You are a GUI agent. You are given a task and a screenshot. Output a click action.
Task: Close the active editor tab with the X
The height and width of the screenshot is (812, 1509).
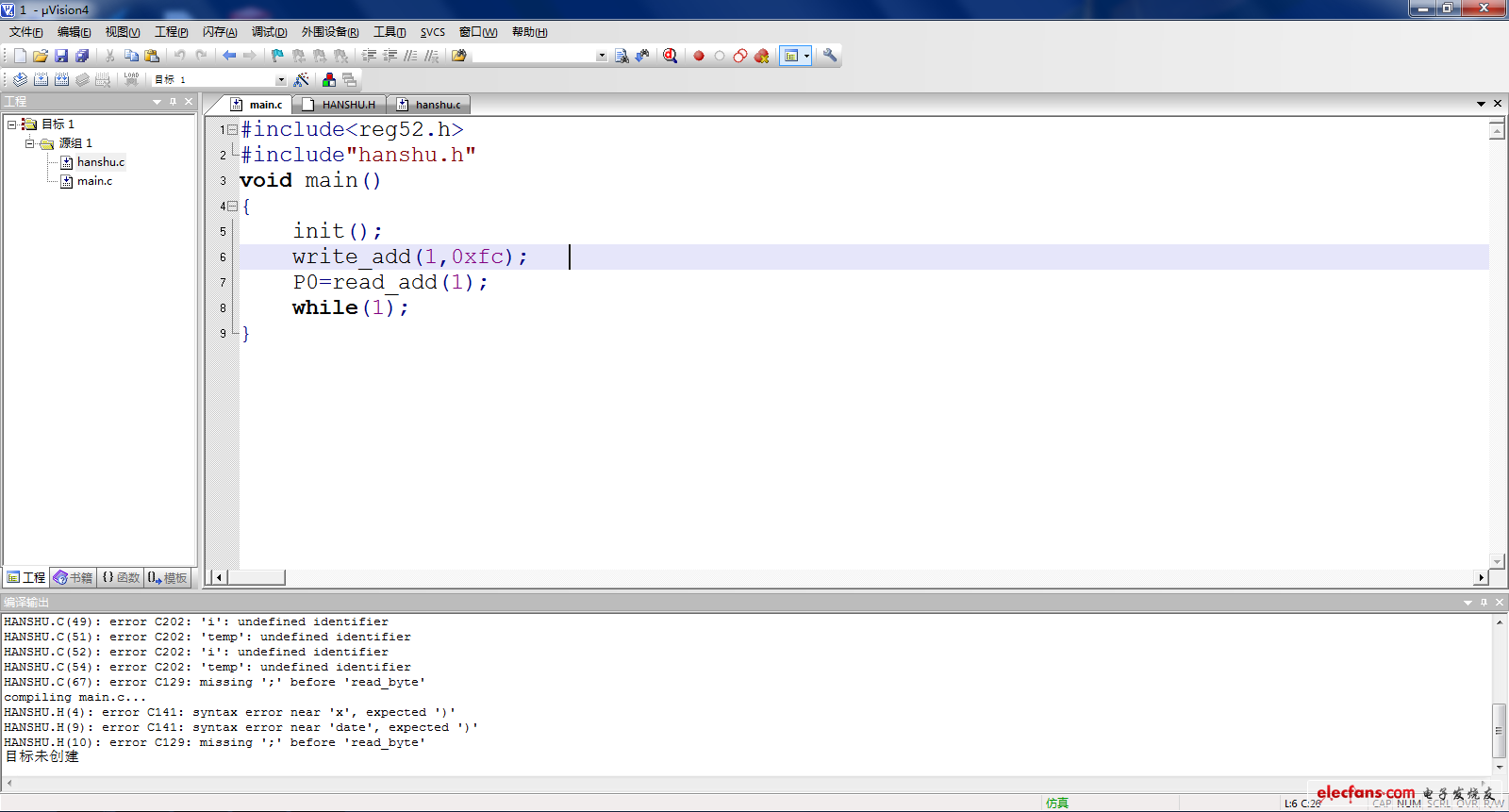click(x=1497, y=104)
